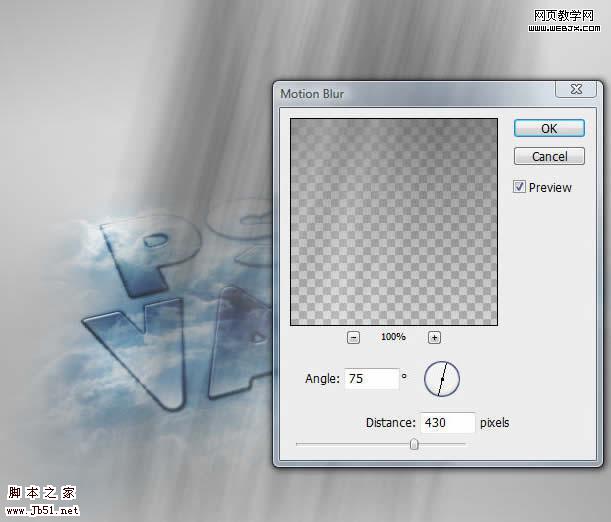Toggle the Preview checkbox

point(519,187)
